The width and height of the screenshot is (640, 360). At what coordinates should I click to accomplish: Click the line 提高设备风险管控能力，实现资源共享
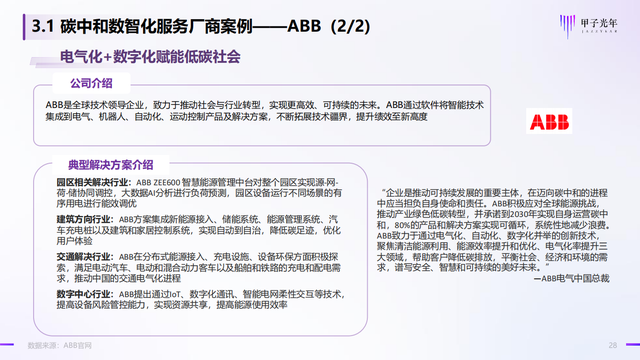(172, 305)
